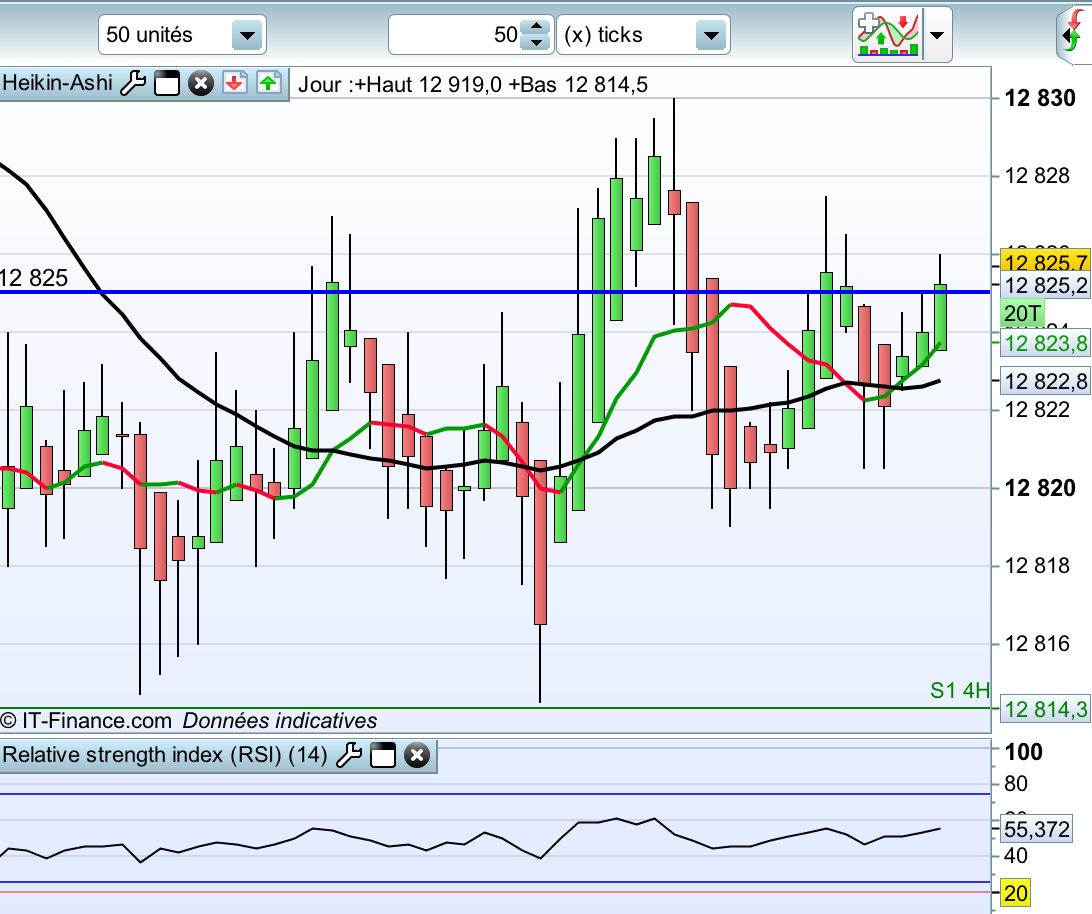Open the add indicators chart icon

[x=888, y=34]
